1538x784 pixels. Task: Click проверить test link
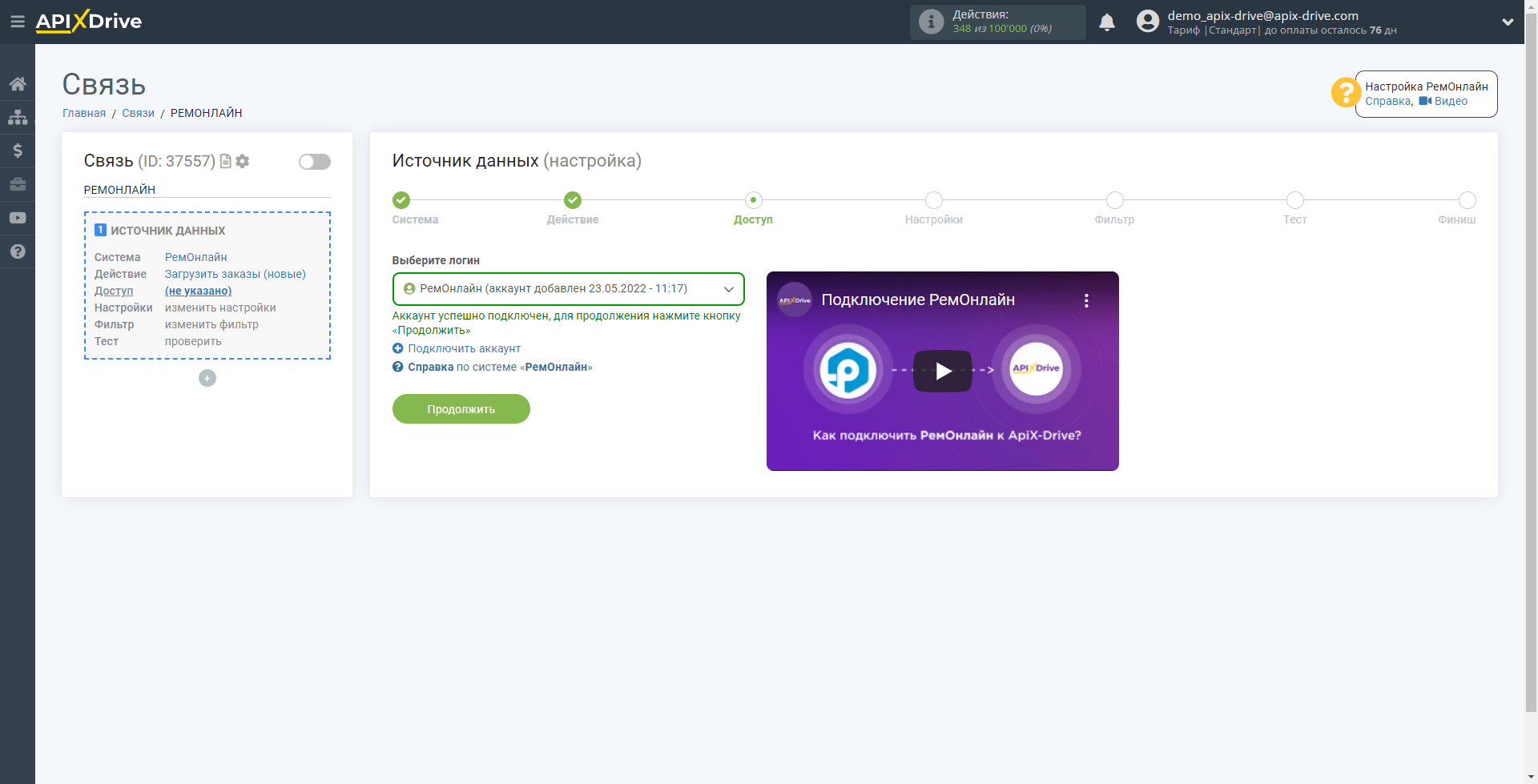(193, 341)
